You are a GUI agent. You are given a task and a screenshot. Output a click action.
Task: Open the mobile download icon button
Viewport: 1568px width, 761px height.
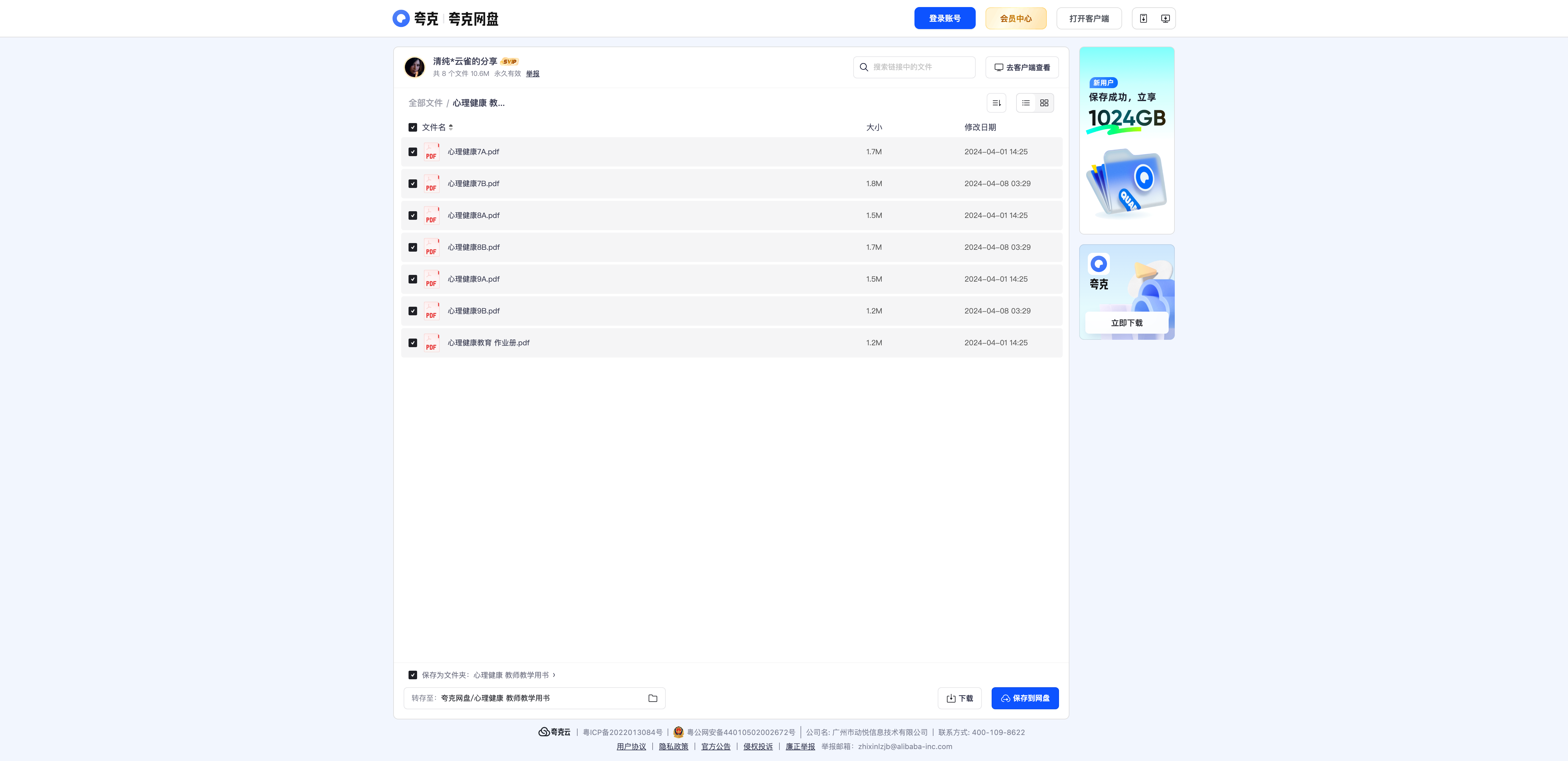point(1143,18)
